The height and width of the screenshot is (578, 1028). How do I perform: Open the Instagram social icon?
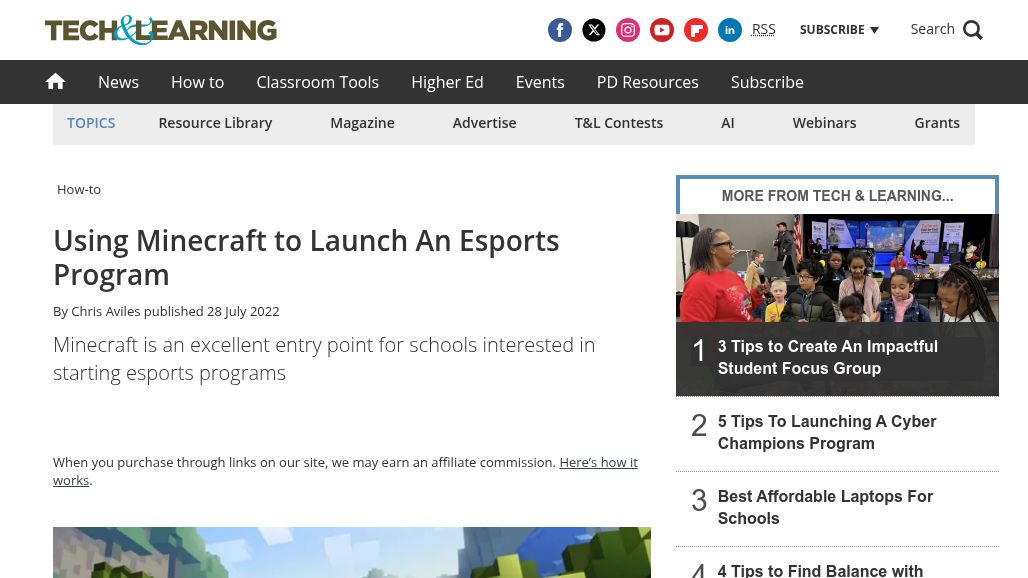(628, 30)
